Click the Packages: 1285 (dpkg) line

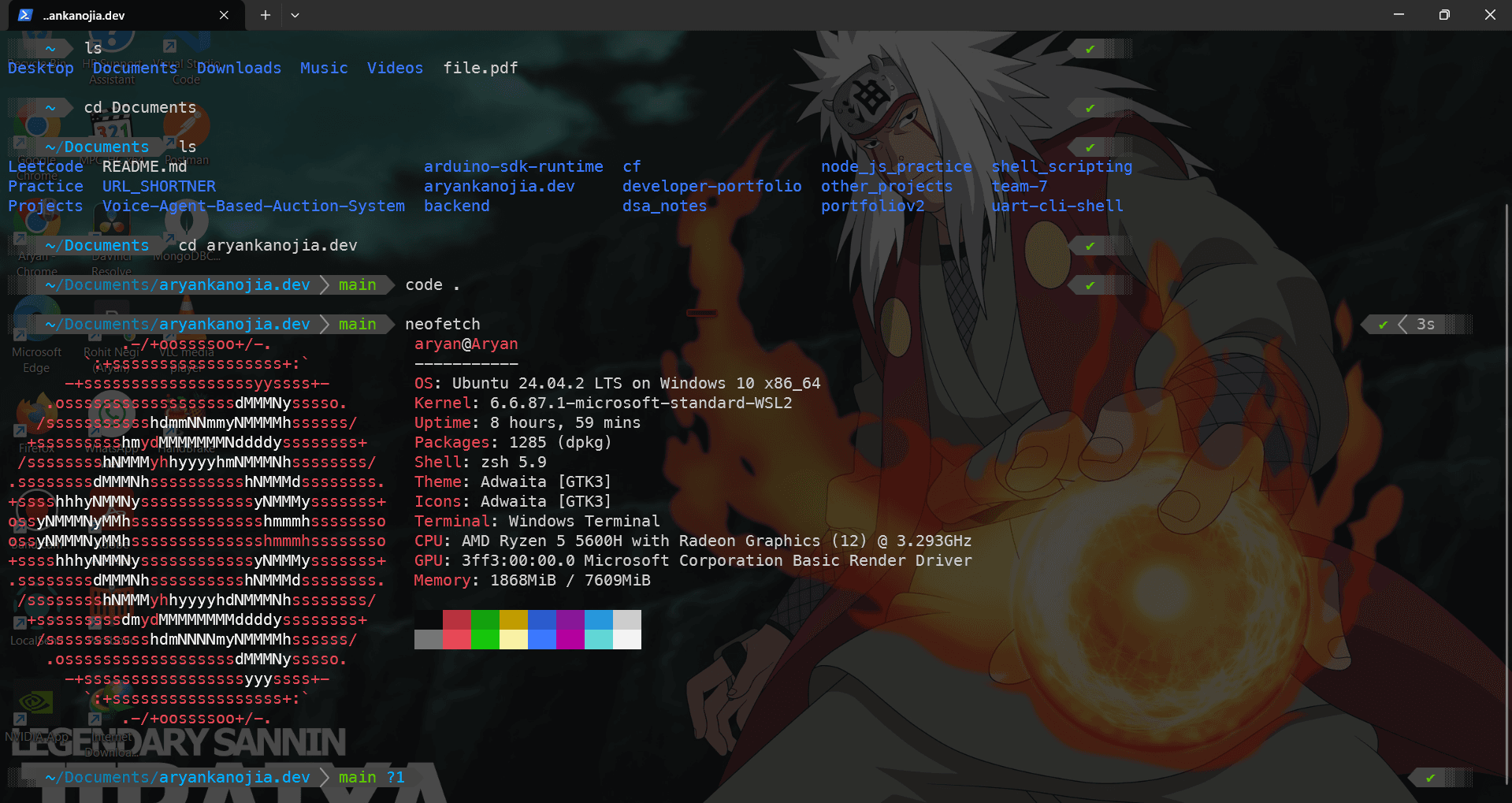[514, 442]
